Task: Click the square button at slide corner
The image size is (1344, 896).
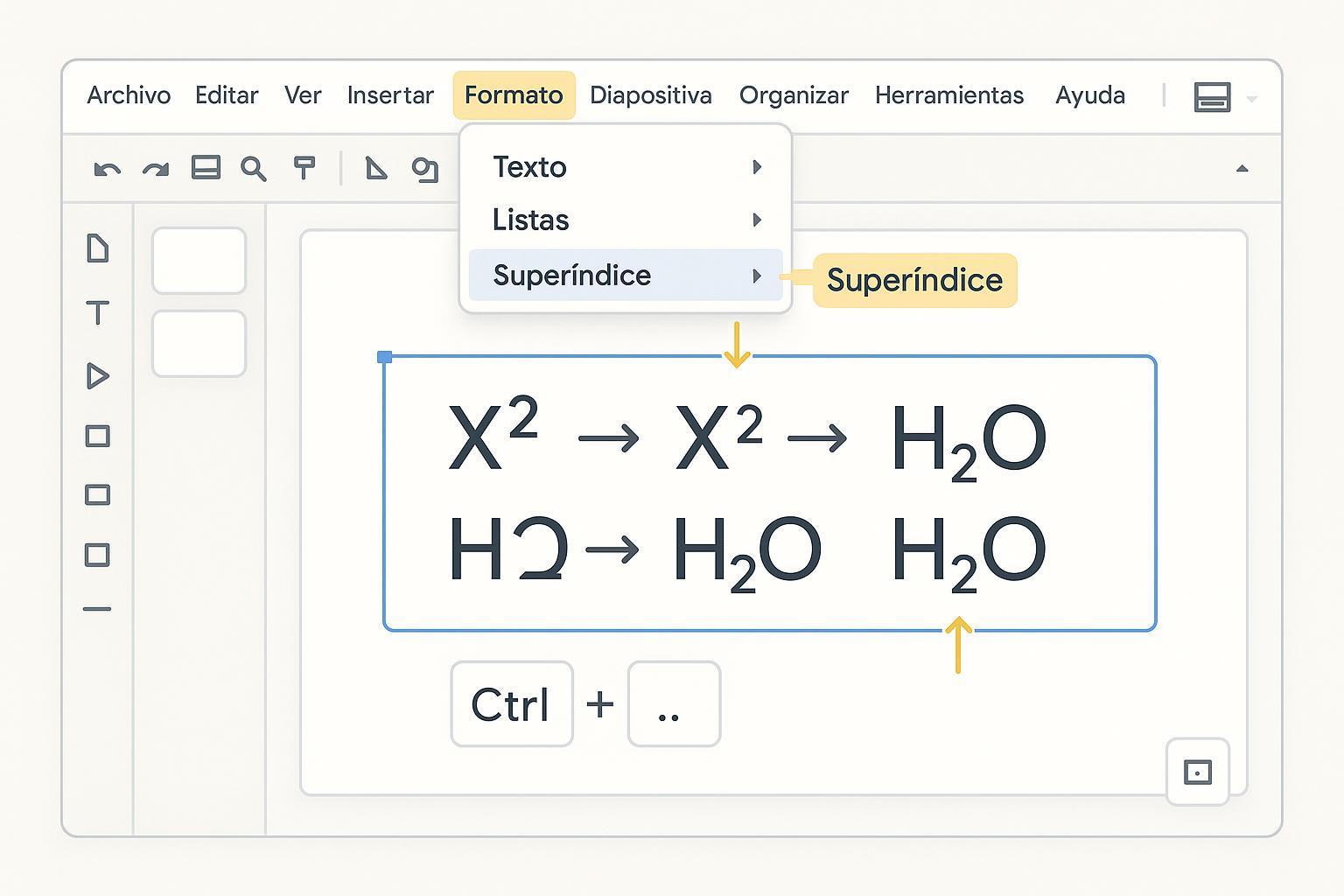Action: coord(1197,772)
